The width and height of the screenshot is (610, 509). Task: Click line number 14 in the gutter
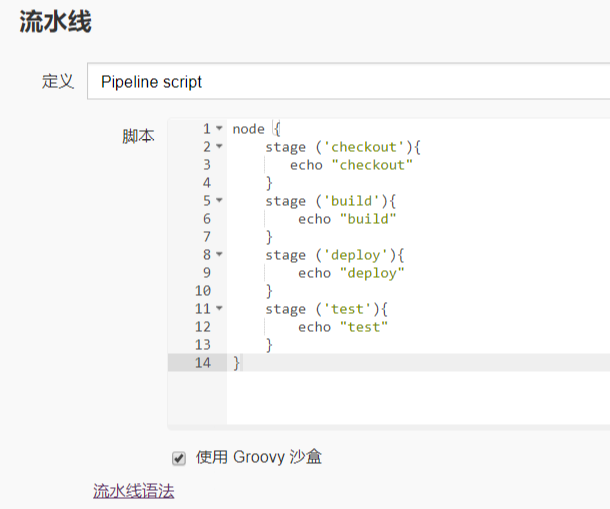coord(203,363)
